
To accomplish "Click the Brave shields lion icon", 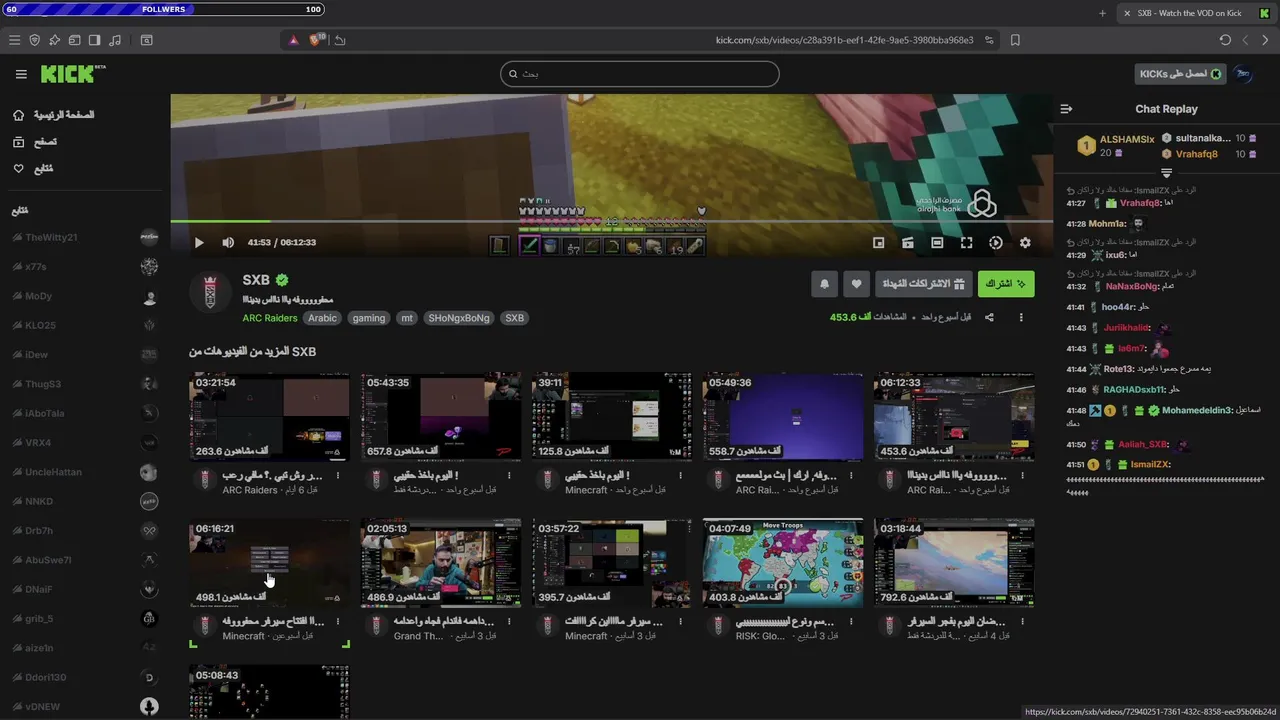I will pyautogui.click(x=316, y=40).
